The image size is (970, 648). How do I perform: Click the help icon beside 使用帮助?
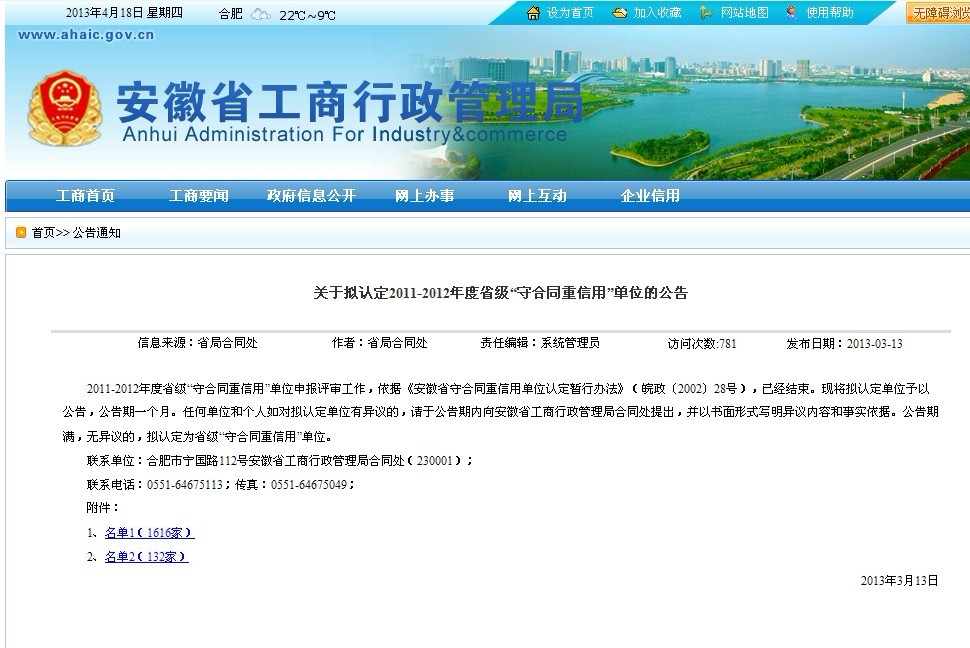coord(792,13)
